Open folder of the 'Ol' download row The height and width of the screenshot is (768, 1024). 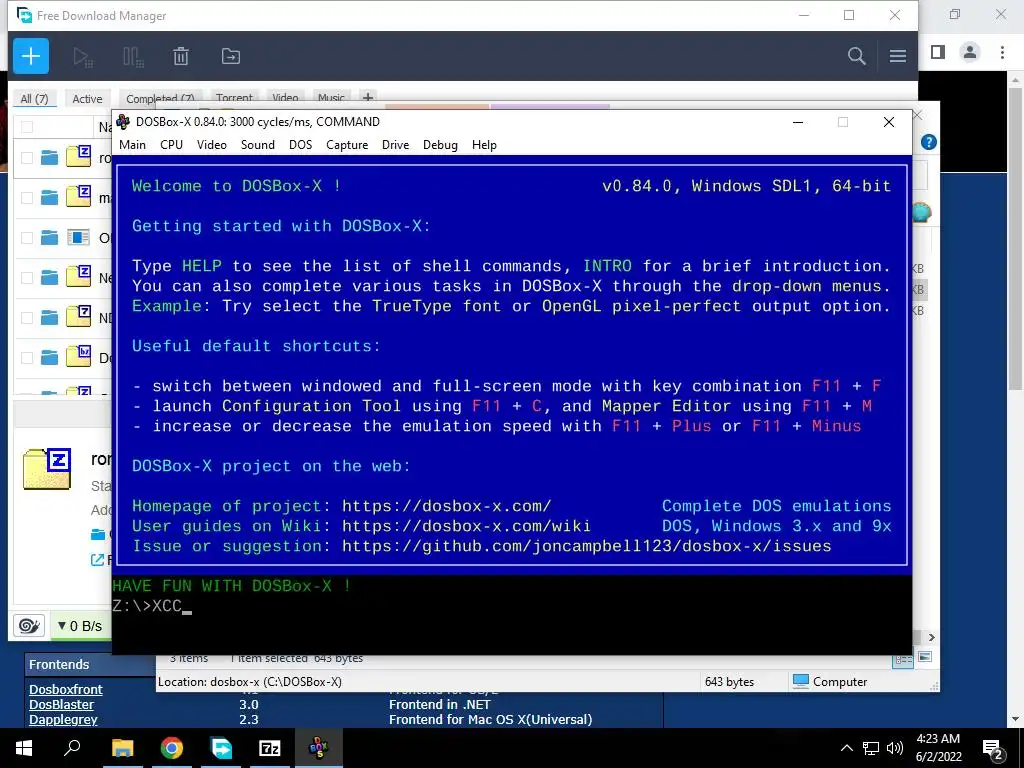(x=49, y=238)
